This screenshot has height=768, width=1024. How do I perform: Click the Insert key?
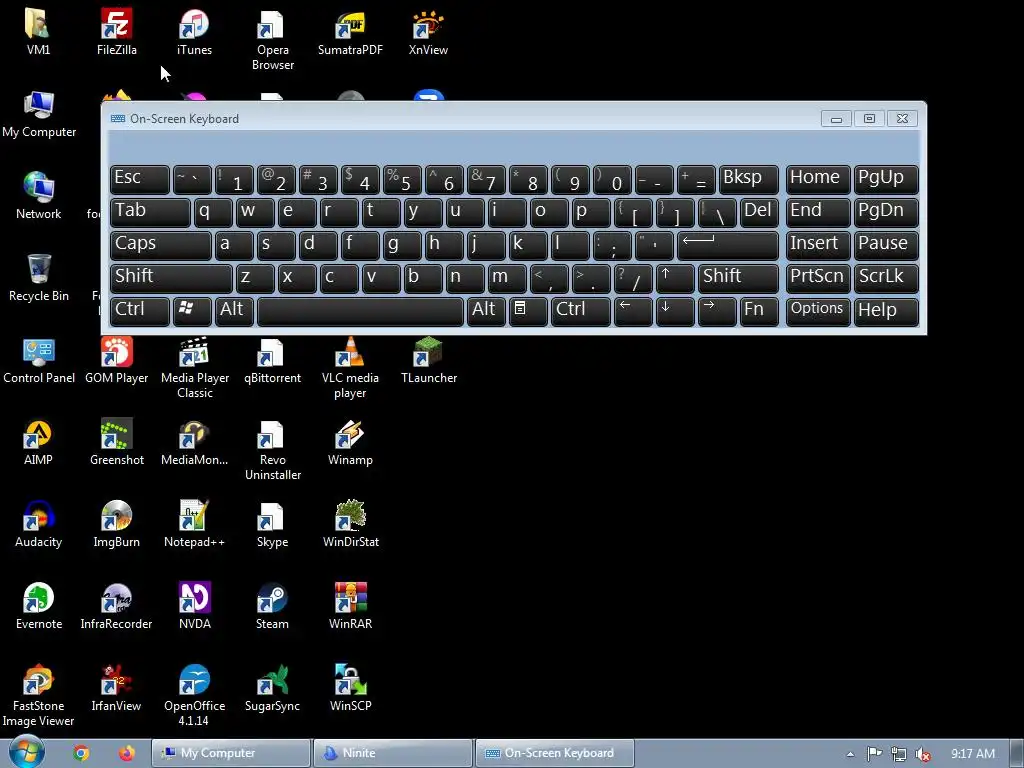tap(817, 245)
